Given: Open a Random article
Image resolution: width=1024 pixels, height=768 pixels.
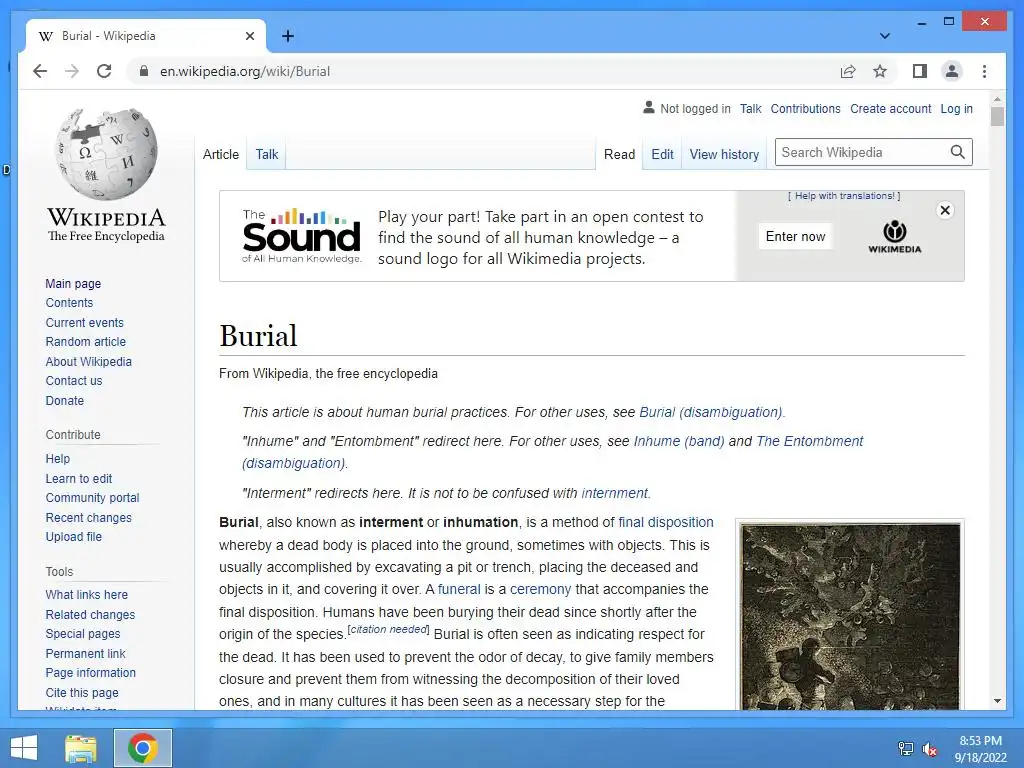Looking at the screenshot, I should [86, 342].
